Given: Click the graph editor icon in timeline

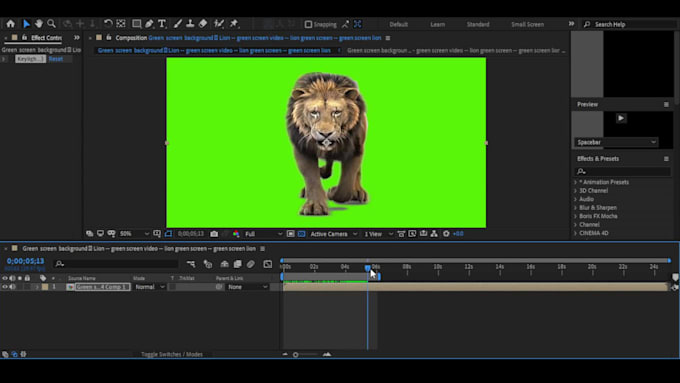Looking at the screenshot, I should [268, 264].
